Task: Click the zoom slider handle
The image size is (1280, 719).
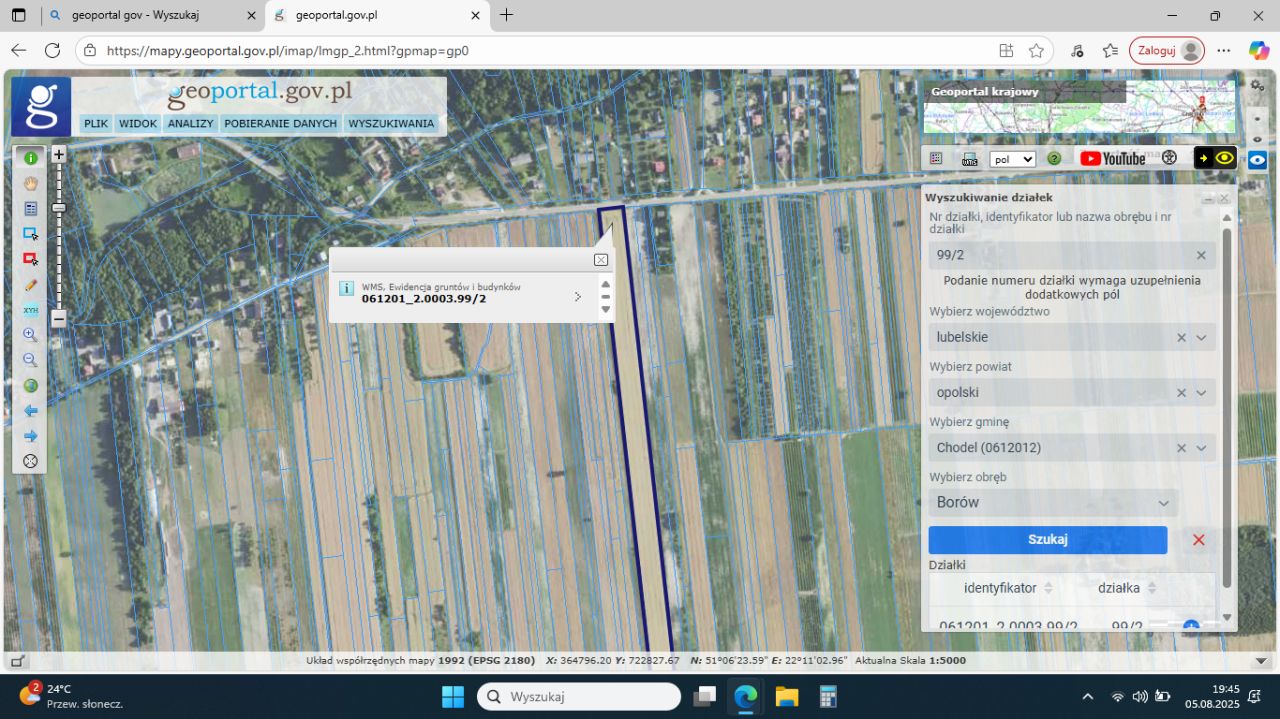Action: coord(59,207)
